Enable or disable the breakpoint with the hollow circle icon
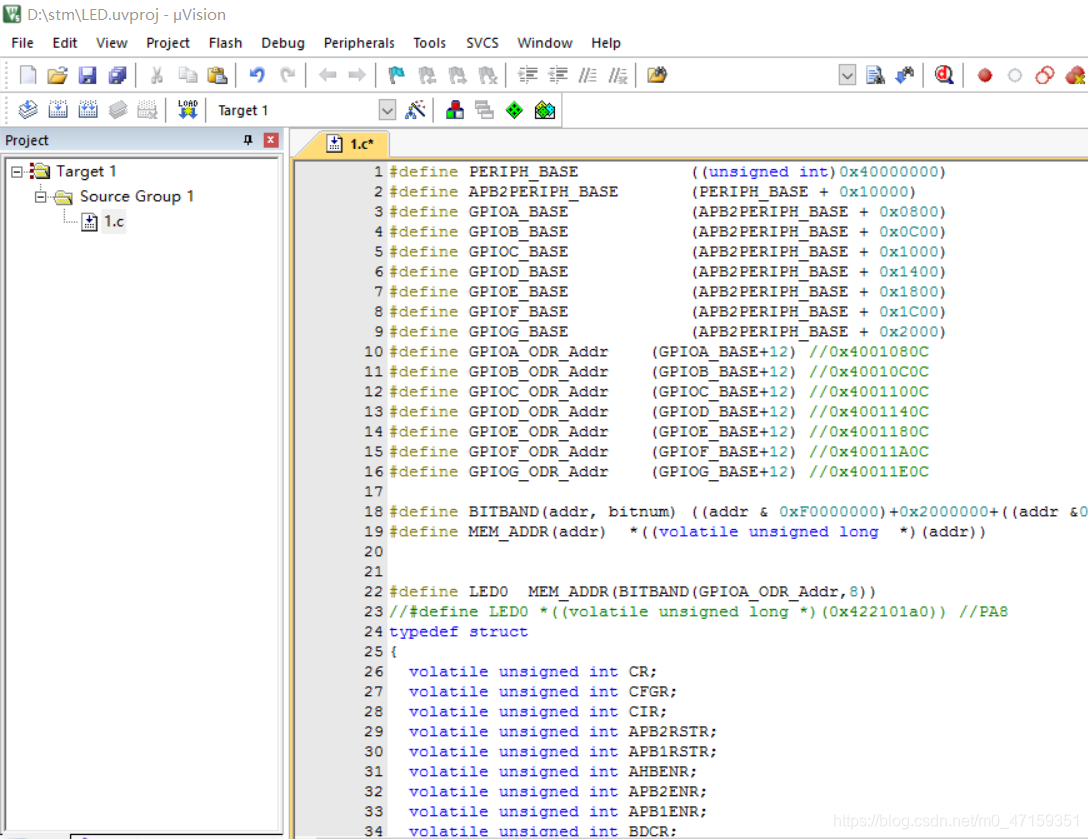The height and width of the screenshot is (839, 1088). pyautogui.click(x=1014, y=75)
